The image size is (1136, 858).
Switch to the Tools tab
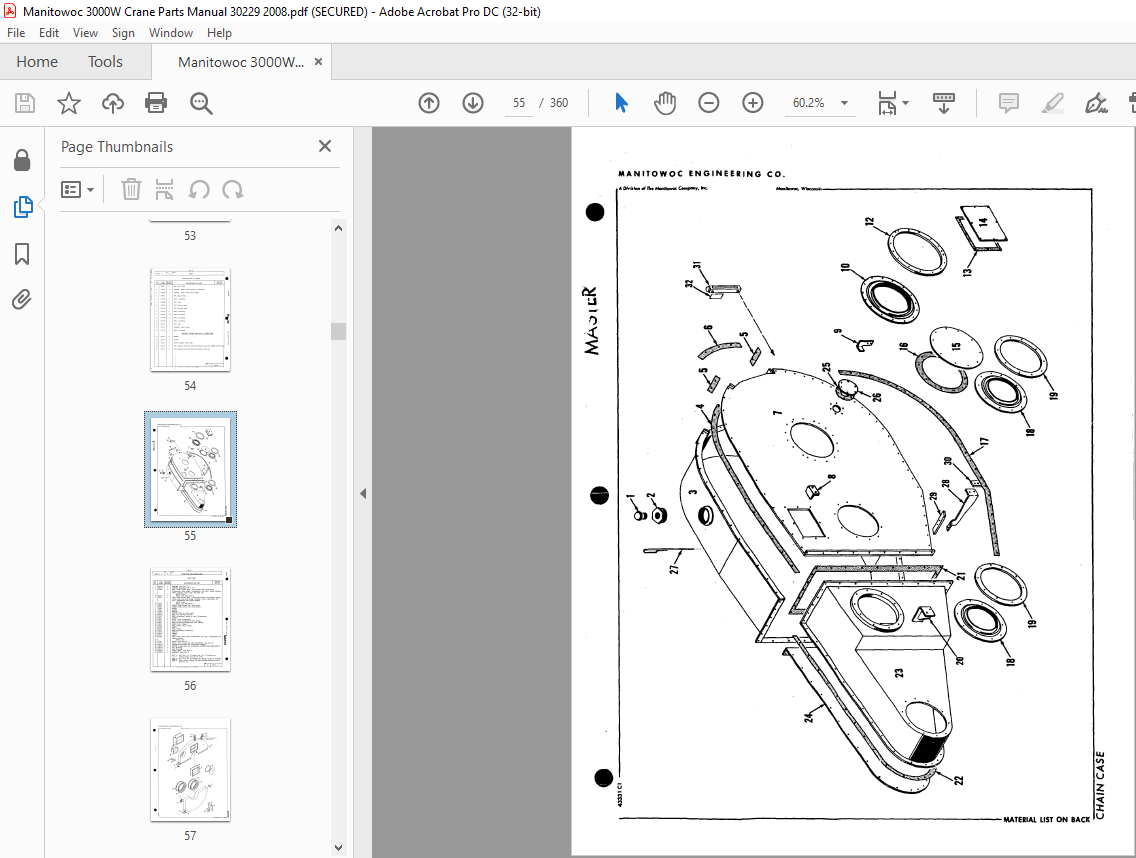click(105, 62)
